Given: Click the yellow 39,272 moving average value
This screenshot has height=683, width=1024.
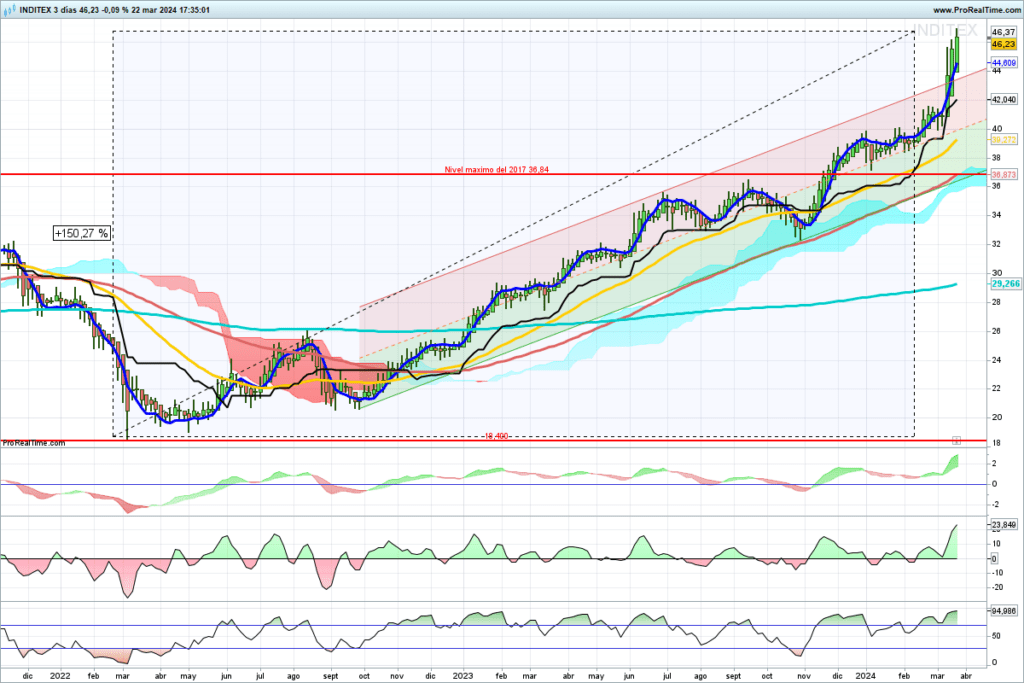Looking at the screenshot, I should tap(1004, 140).
